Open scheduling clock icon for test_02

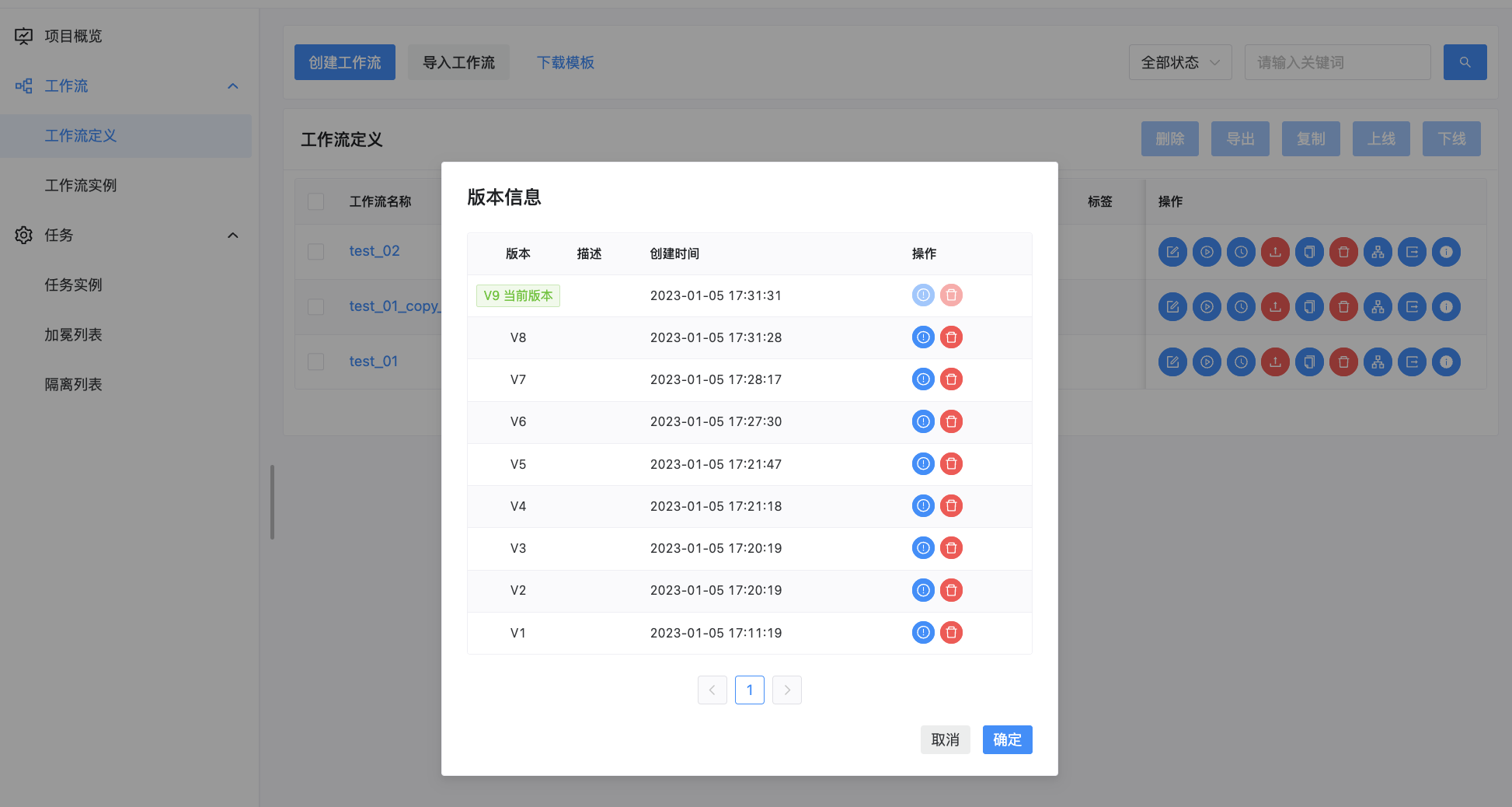(1241, 252)
